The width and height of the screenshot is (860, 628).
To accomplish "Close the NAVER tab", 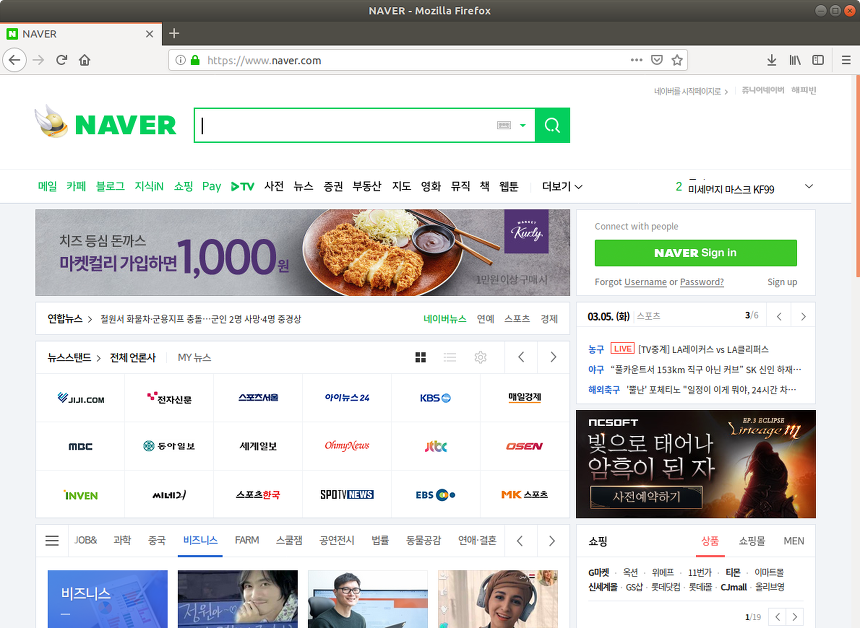I will pyautogui.click(x=149, y=34).
